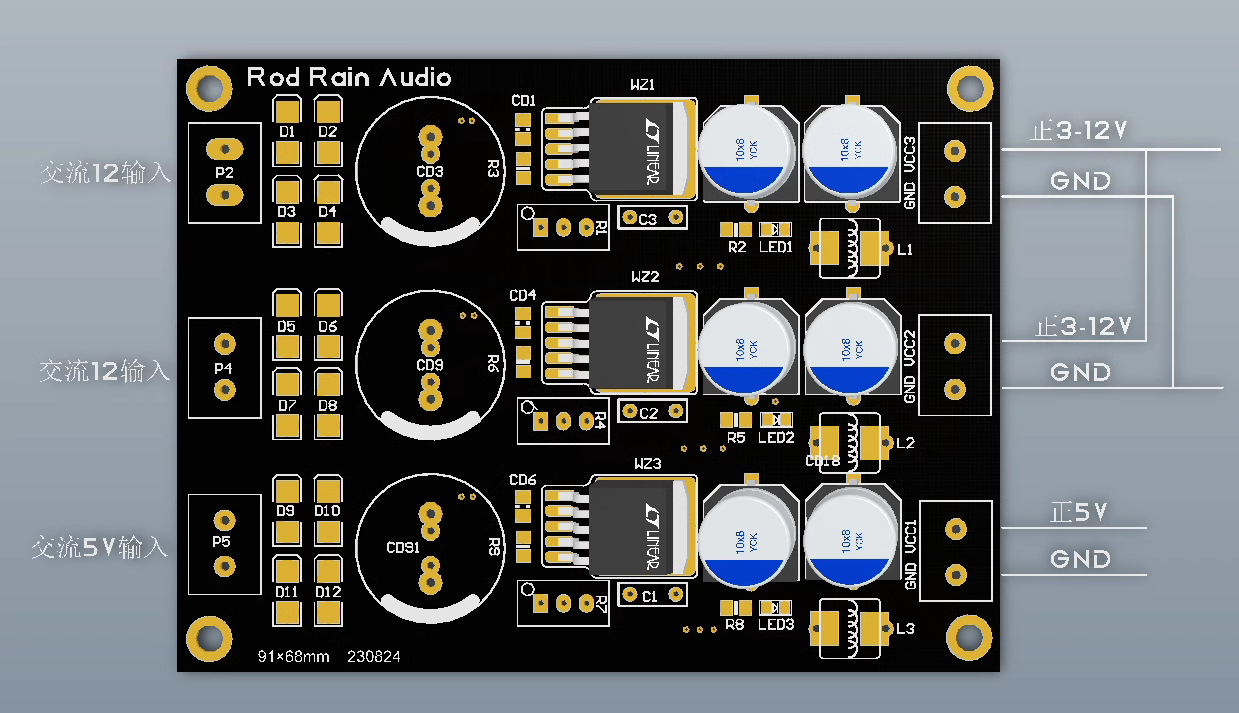Viewport: 1239px width, 713px height.
Task: Select inductor L1 on the board
Action: (849, 247)
